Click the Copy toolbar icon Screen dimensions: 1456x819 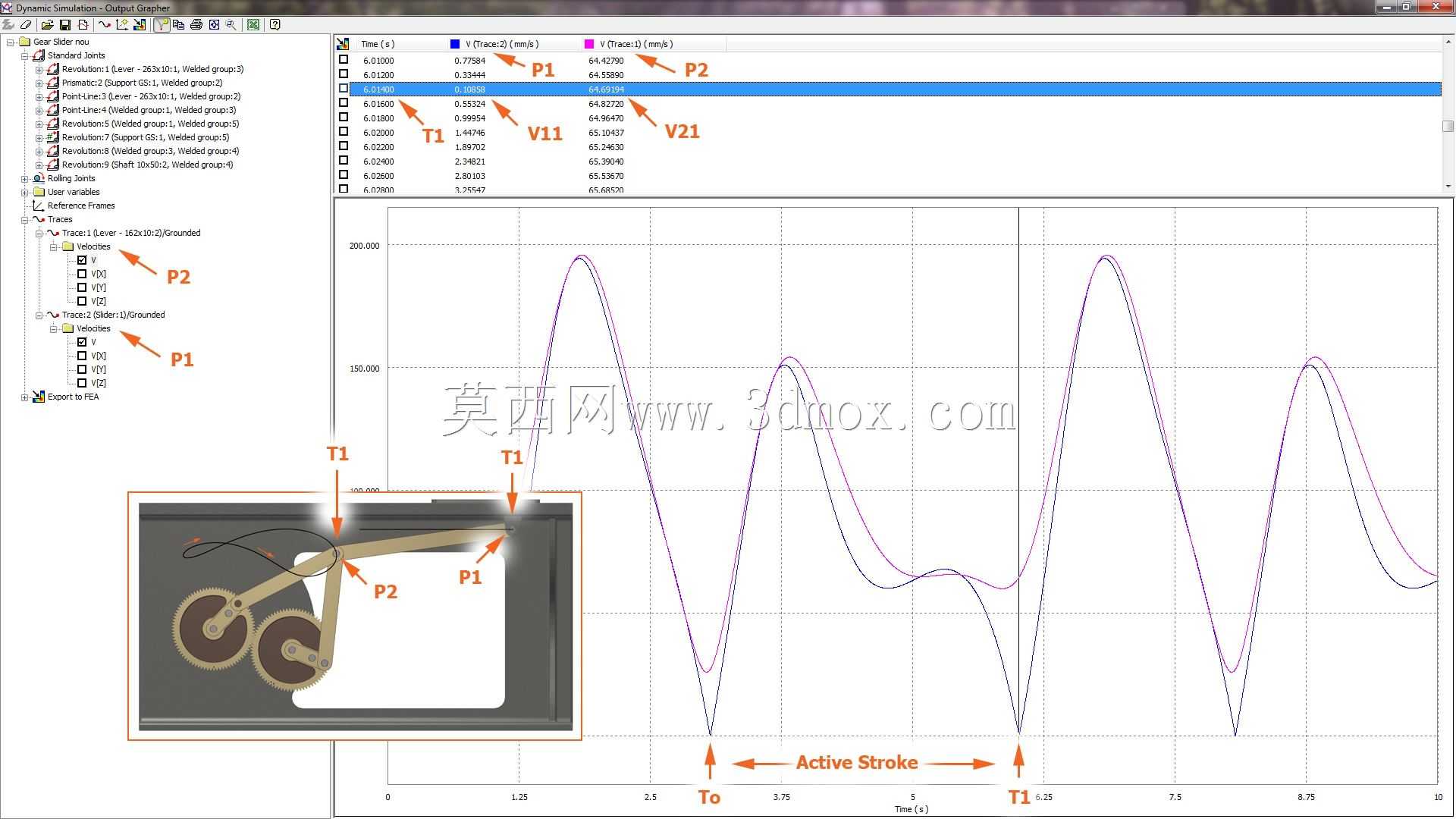click(179, 24)
